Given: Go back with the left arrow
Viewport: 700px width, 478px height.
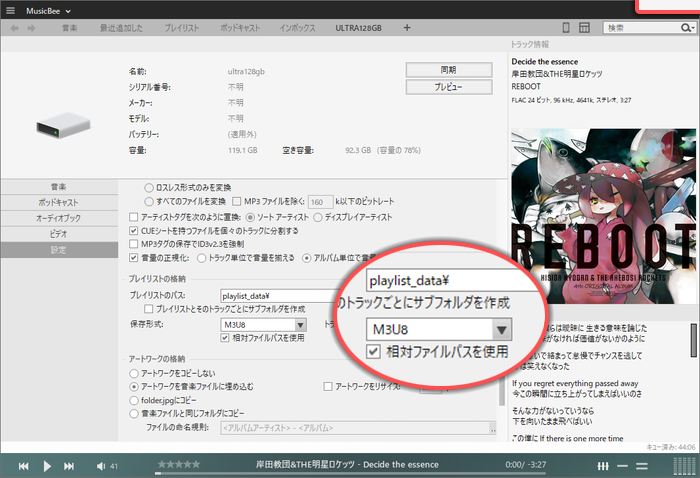Looking at the screenshot, I should 14,28.
